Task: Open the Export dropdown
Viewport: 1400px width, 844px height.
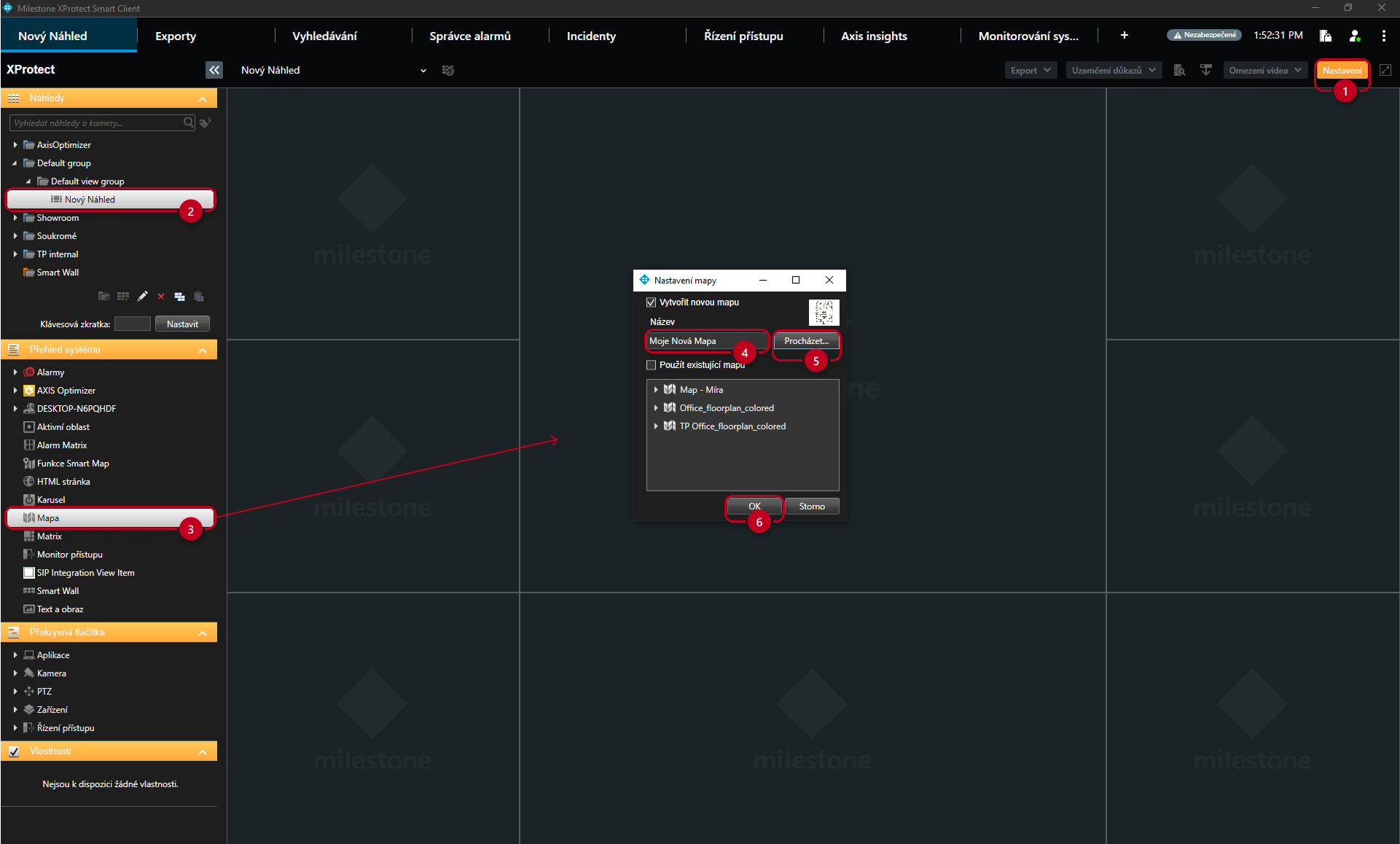Action: [1031, 70]
